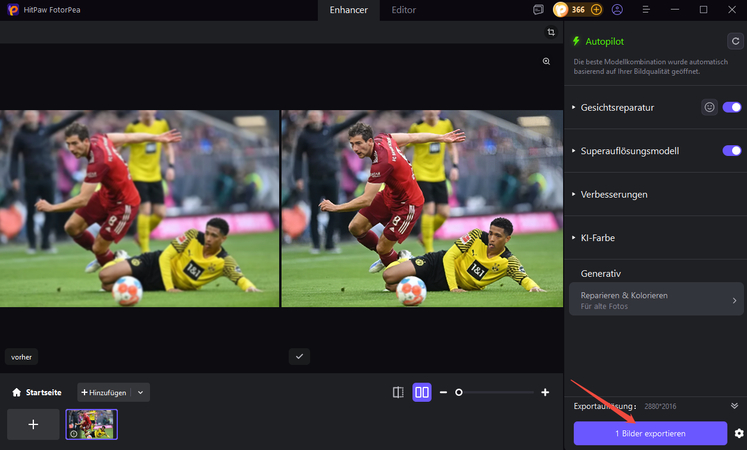The width and height of the screenshot is (747, 450).
Task: Click the zoom magnifier icon
Action: pos(546,61)
